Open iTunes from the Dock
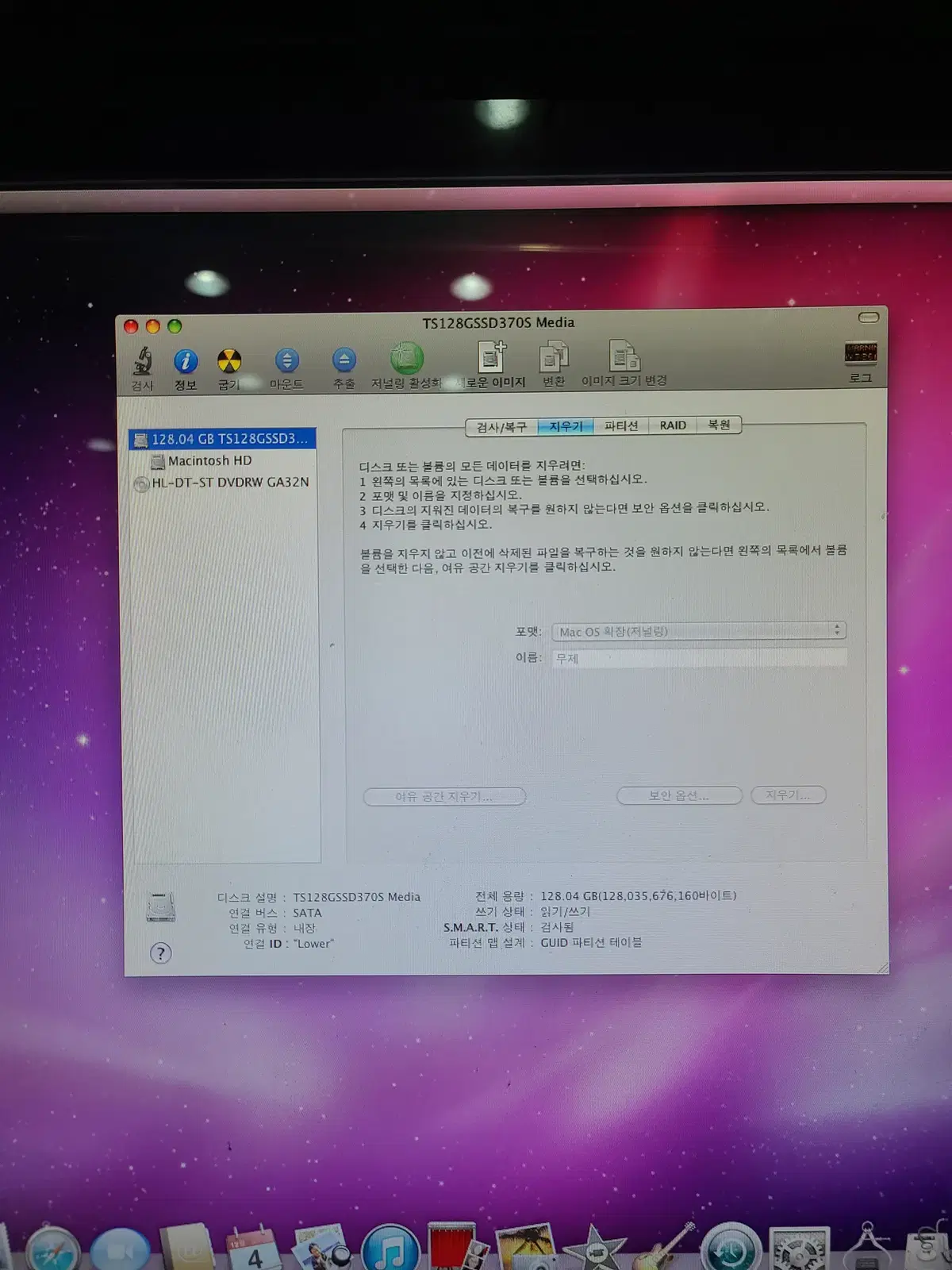The height and width of the screenshot is (1270, 952). point(390,1248)
